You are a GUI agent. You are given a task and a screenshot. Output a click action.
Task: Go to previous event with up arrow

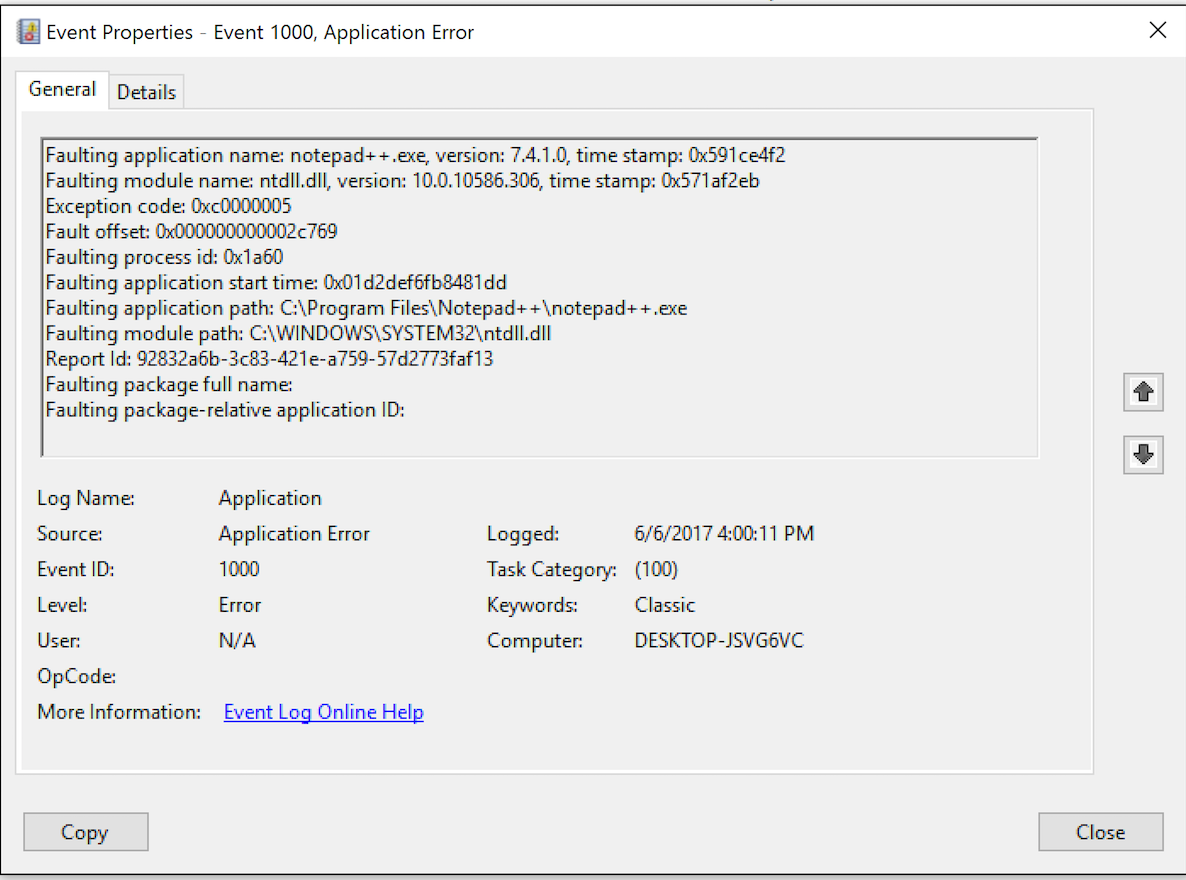[x=1143, y=392]
